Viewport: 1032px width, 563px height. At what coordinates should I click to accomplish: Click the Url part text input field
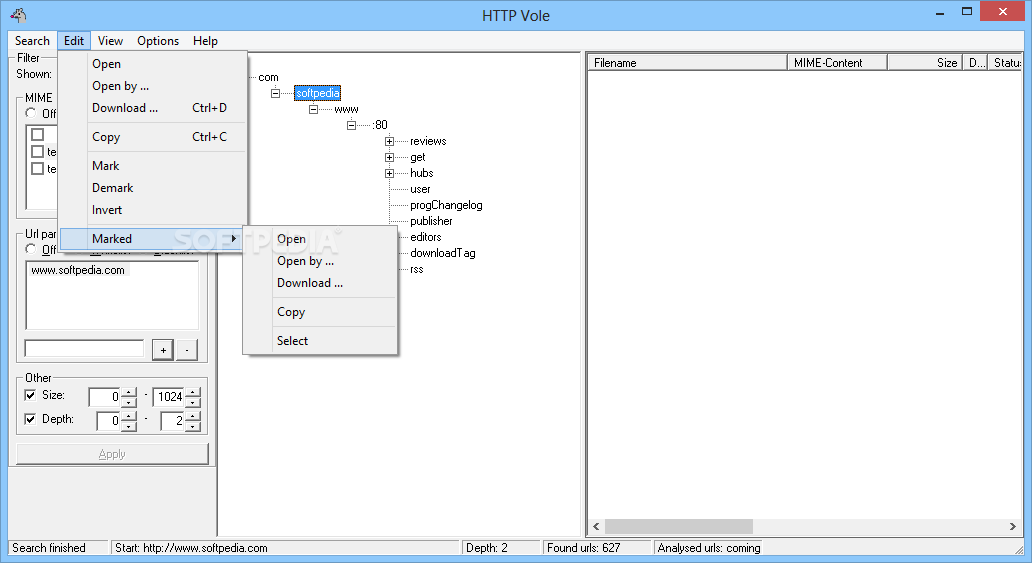click(84, 348)
